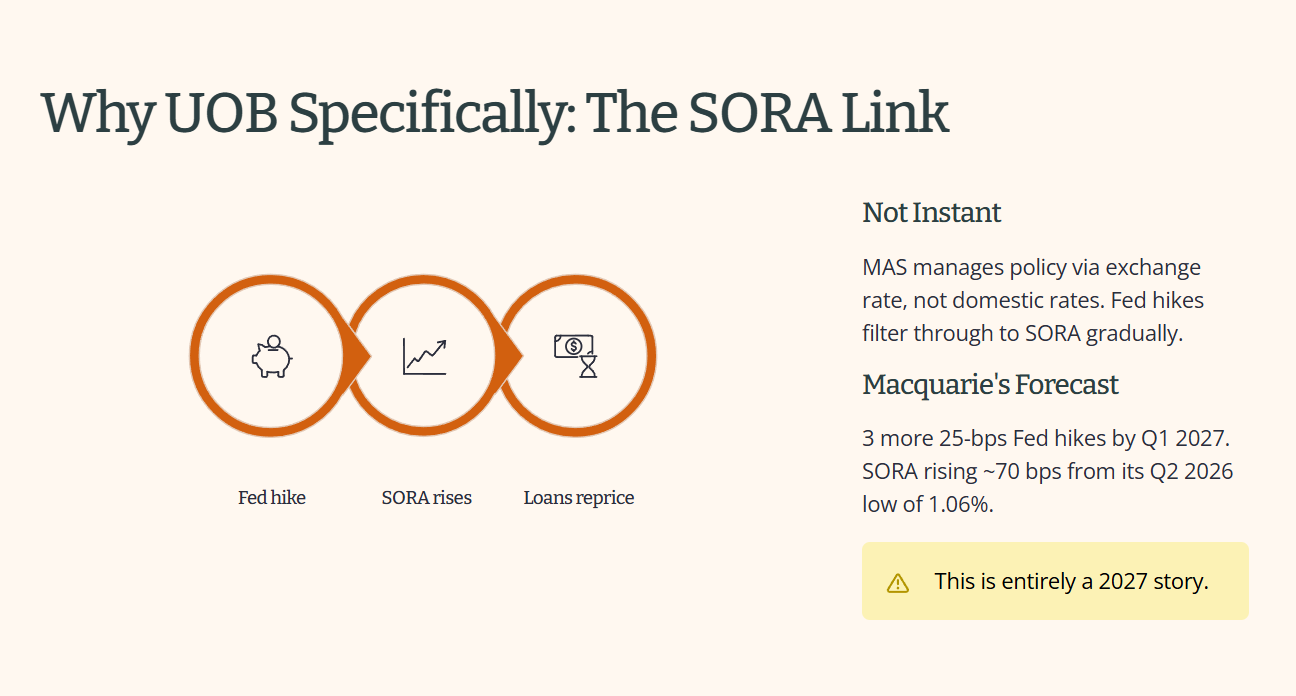The width and height of the screenshot is (1296, 696).
Task: Select the rising line chart icon
Action: pyautogui.click(x=425, y=357)
